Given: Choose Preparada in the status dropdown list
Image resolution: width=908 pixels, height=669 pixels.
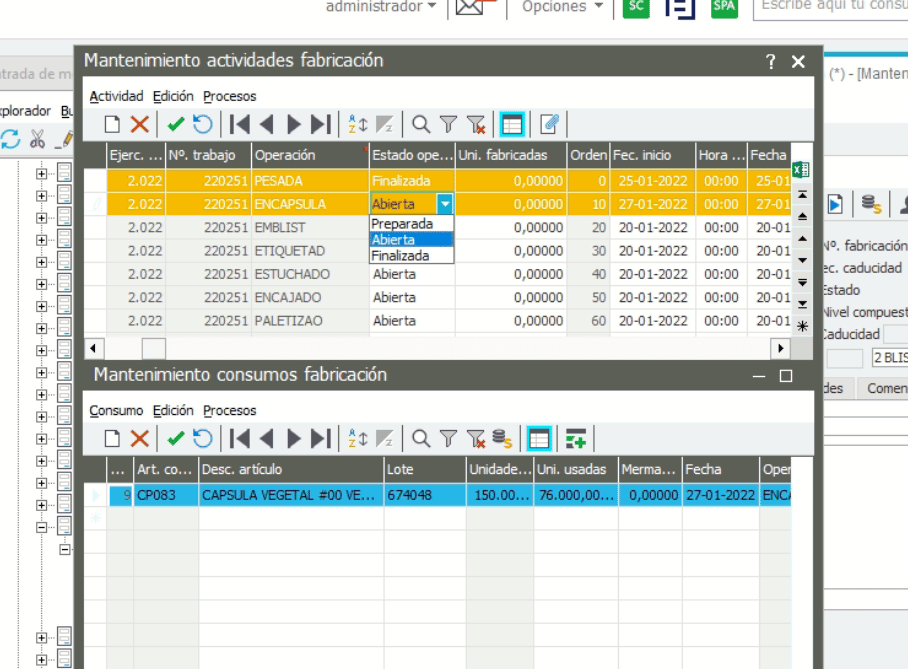Looking at the screenshot, I should pos(411,224).
